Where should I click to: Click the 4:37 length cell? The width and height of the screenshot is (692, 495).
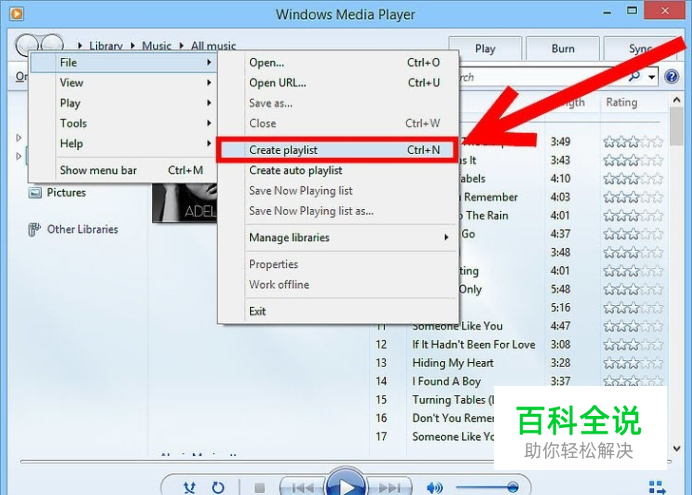point(560,234)
